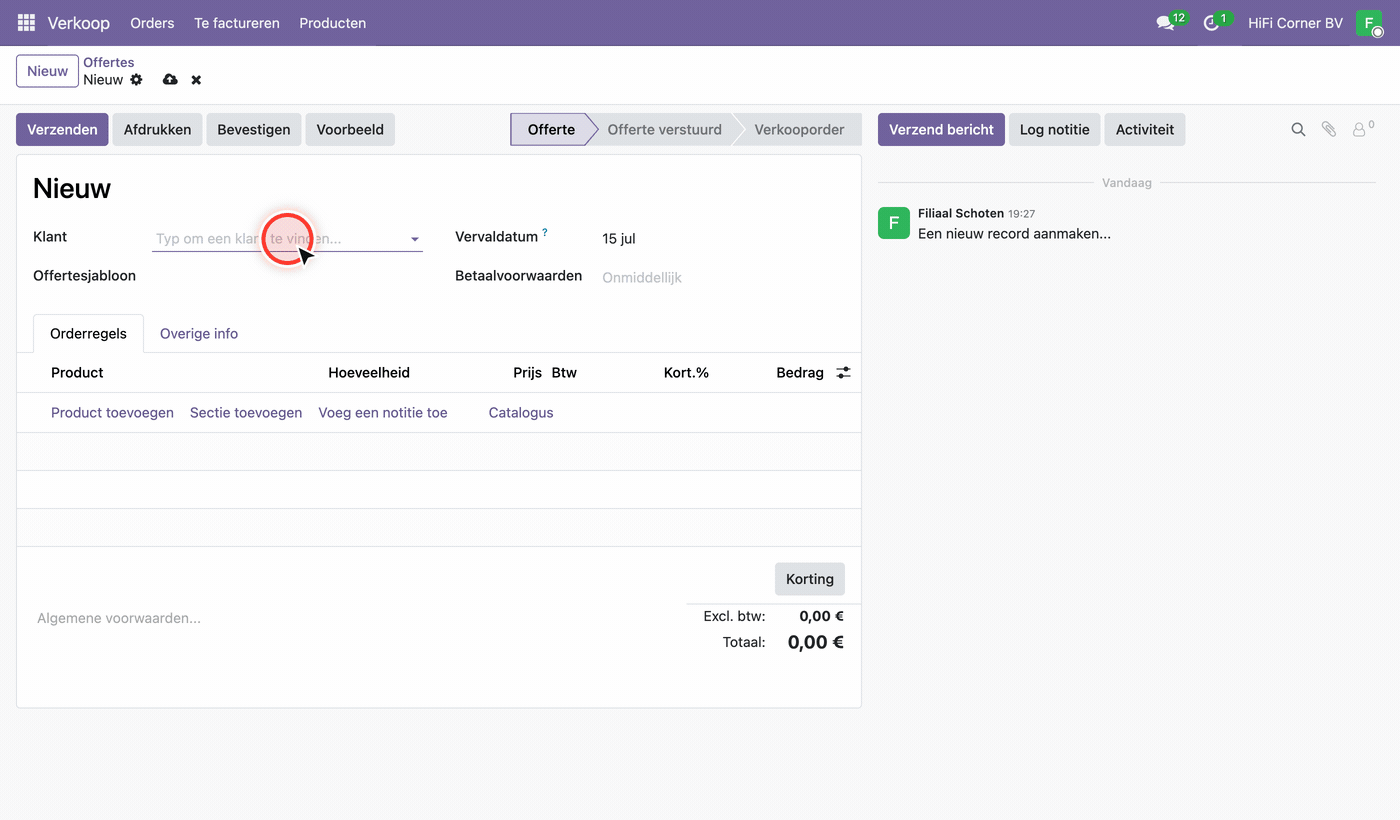Screen dimensions: 1400x820
Task: Click Sectie toevoegen link
Action: point(246,412)
